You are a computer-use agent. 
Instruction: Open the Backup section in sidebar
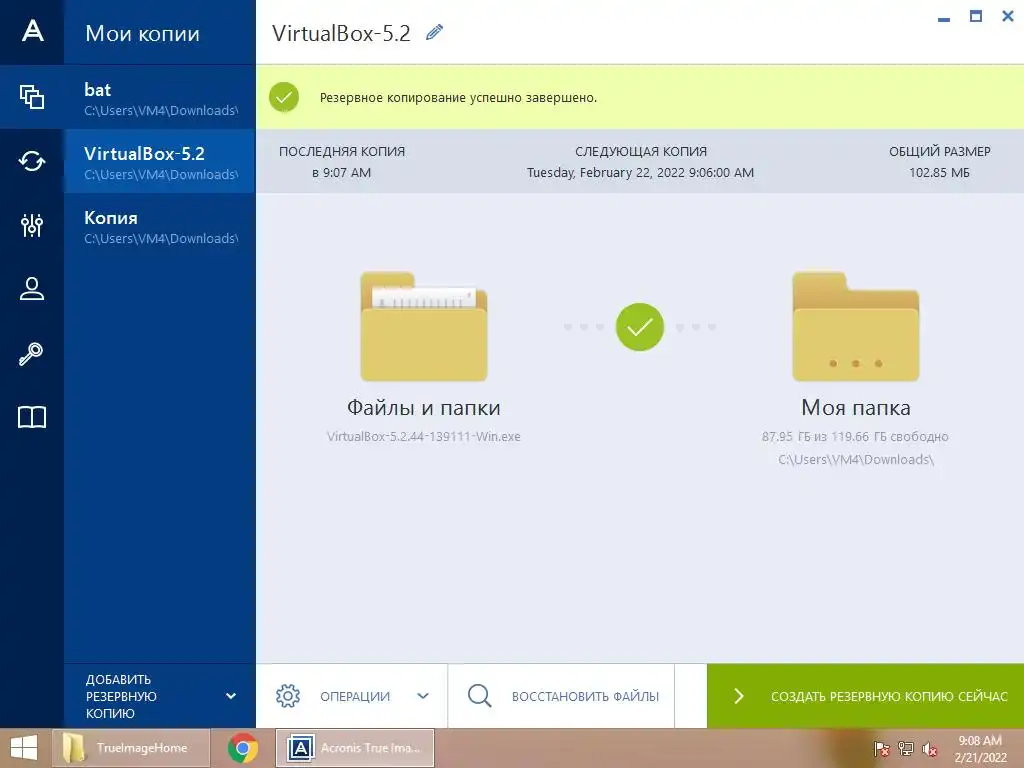[32, 97]
